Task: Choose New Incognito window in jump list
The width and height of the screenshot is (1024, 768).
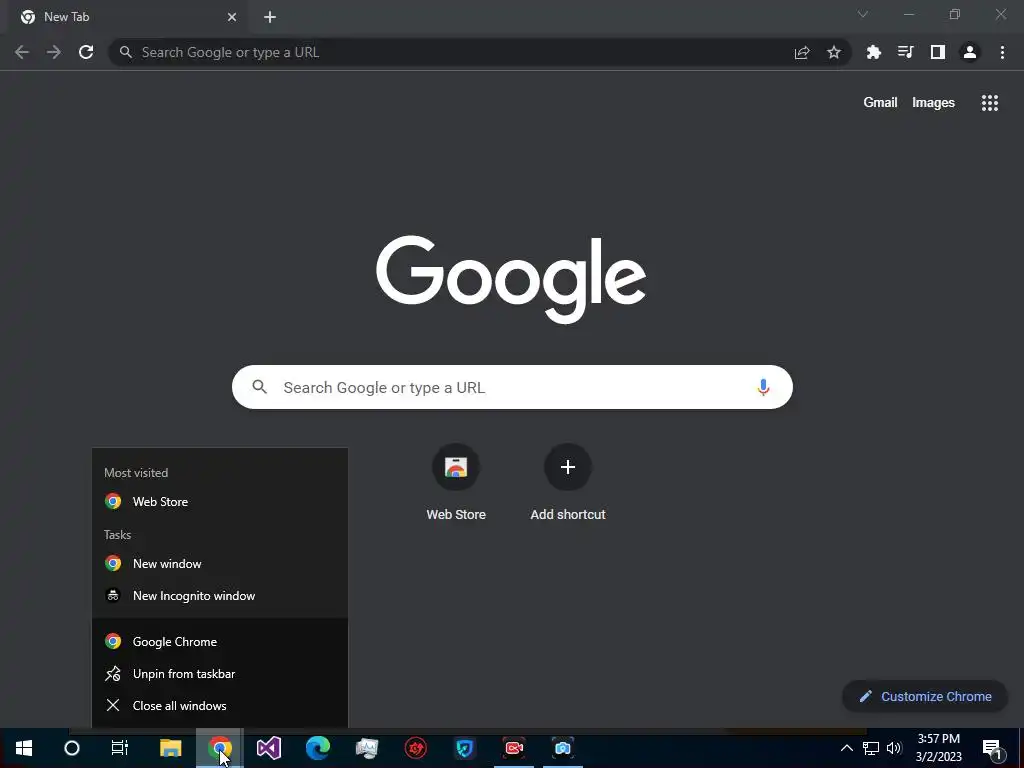Action: point(219,596)
